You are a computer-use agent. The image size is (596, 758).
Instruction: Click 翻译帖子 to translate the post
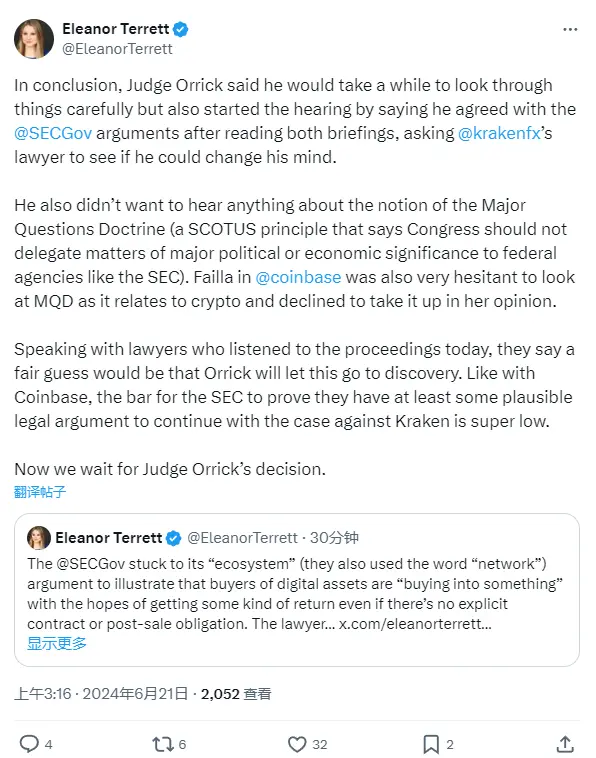tap(40, 492)
